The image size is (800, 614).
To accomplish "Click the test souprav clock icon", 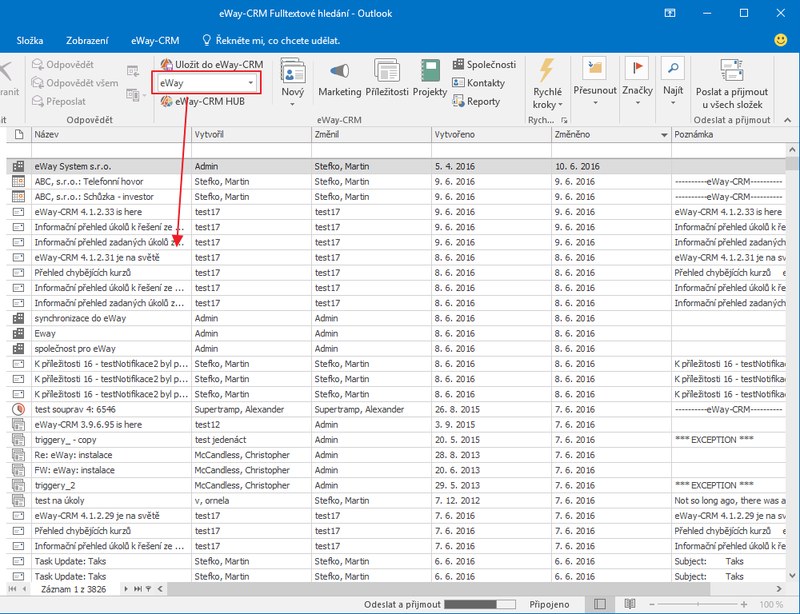I will coord(18,409).
